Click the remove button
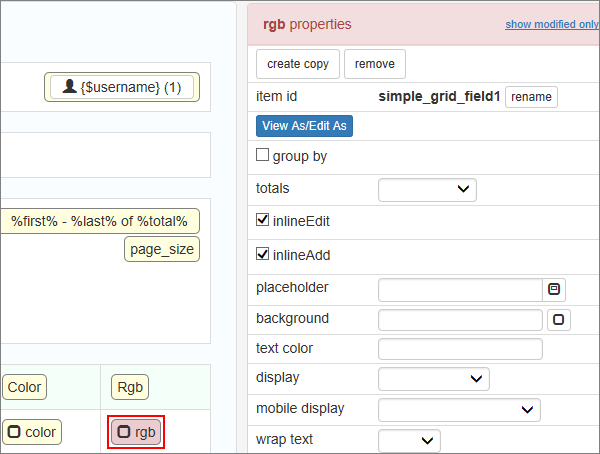This screenshot has width=600, height=454. pyautogui.click(x=375, y=64)
